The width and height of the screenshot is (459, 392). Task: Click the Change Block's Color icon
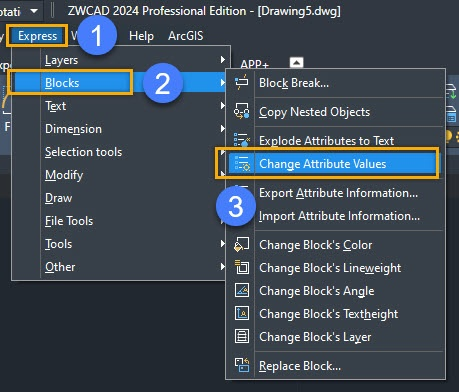(x=242, y=244)
